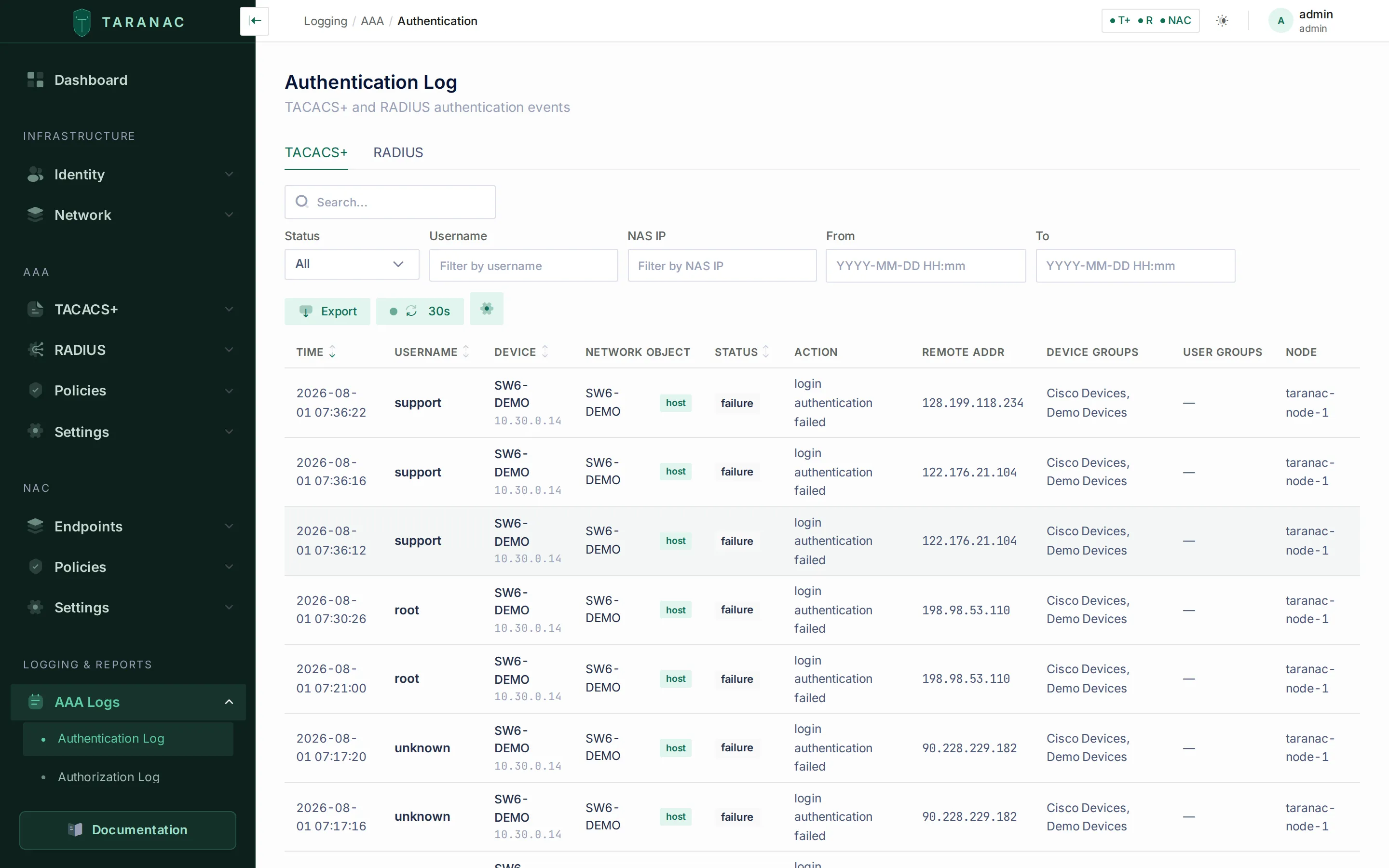
Task: Select the TACACS+ tab
Action: [316, 152]
